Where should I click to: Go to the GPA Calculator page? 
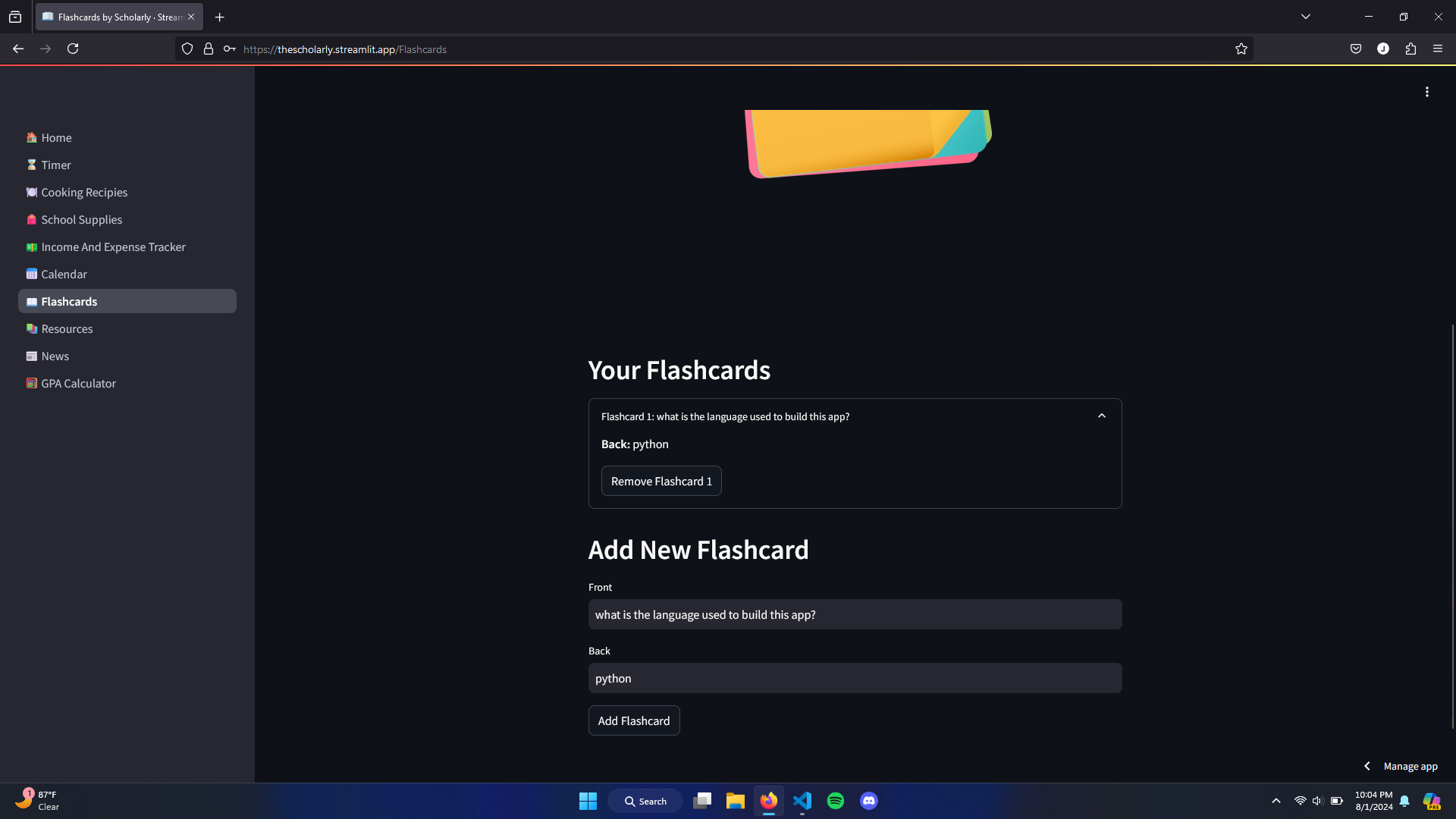tap(79, 384)
